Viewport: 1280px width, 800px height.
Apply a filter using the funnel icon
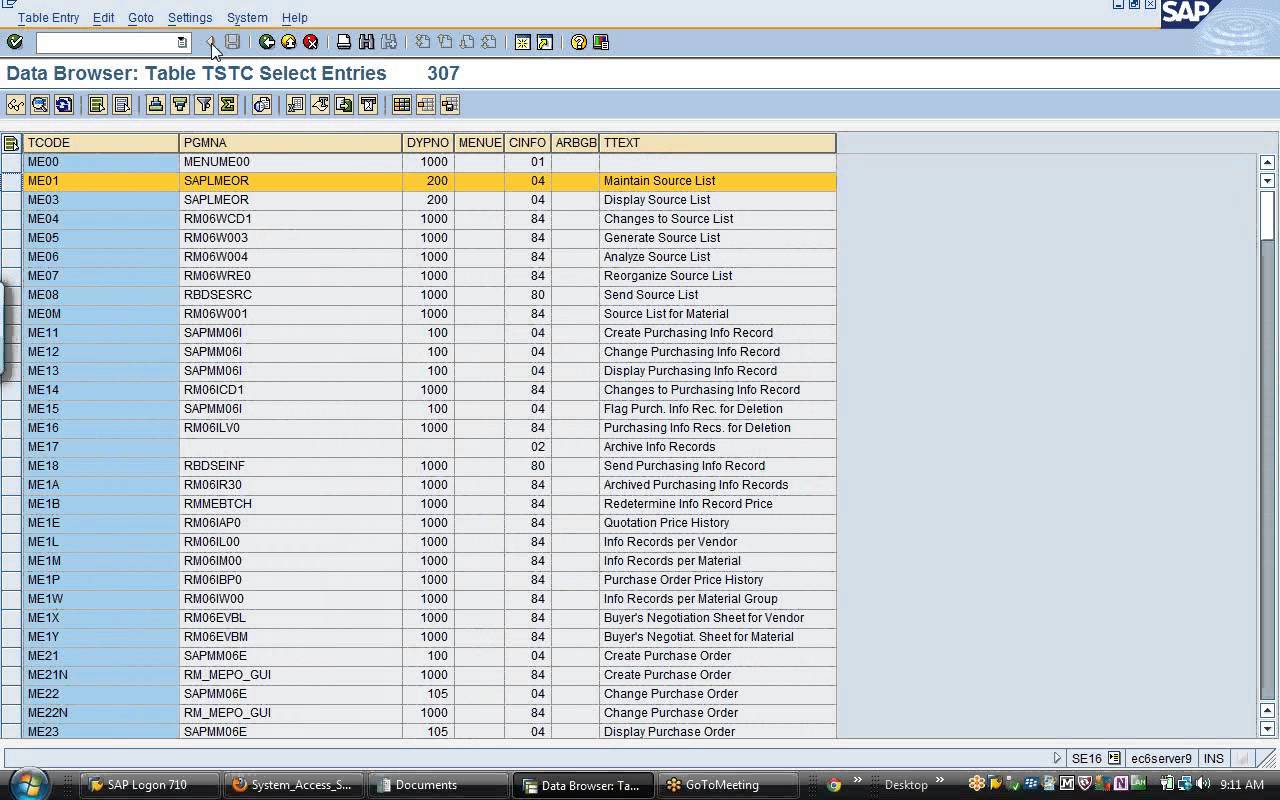coord(204,104)
